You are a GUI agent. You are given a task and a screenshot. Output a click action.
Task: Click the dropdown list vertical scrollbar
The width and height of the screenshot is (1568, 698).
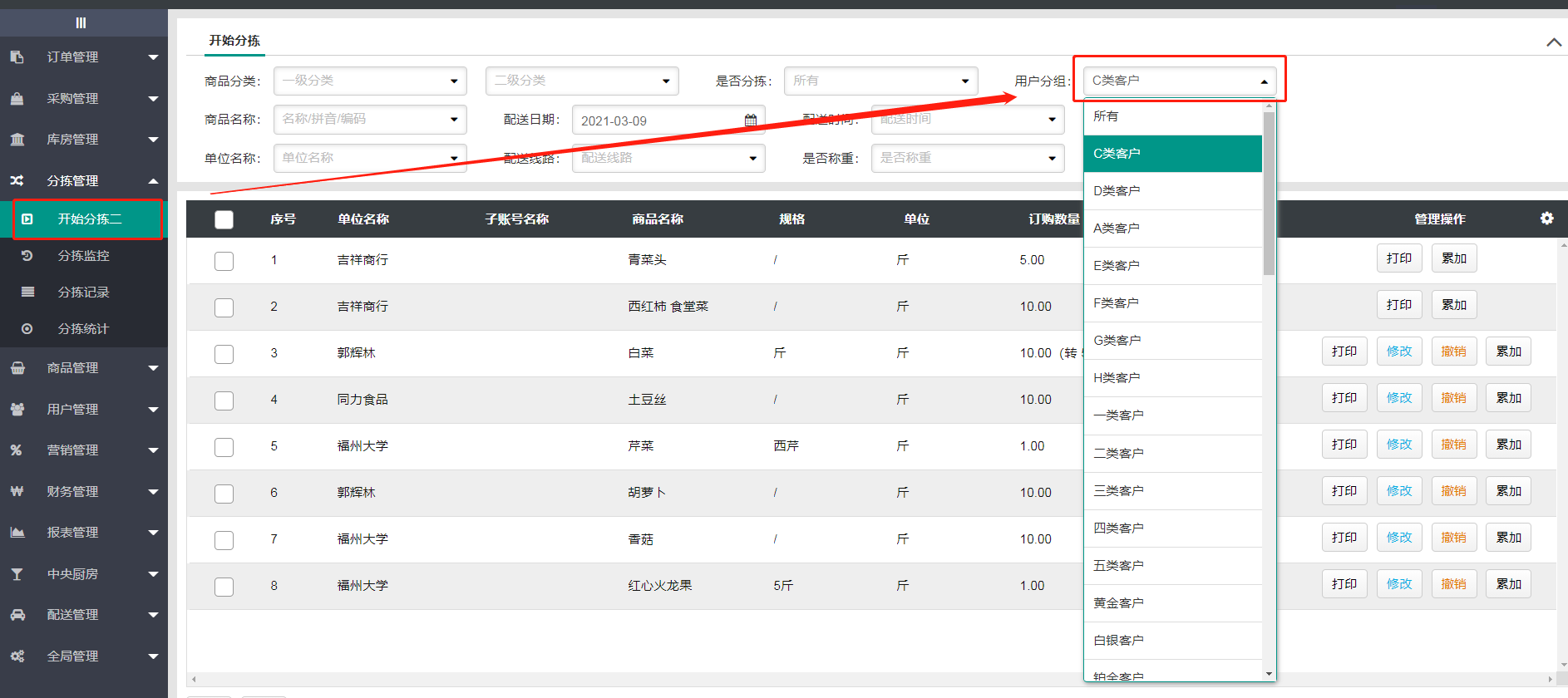[x=1269, y=193]
